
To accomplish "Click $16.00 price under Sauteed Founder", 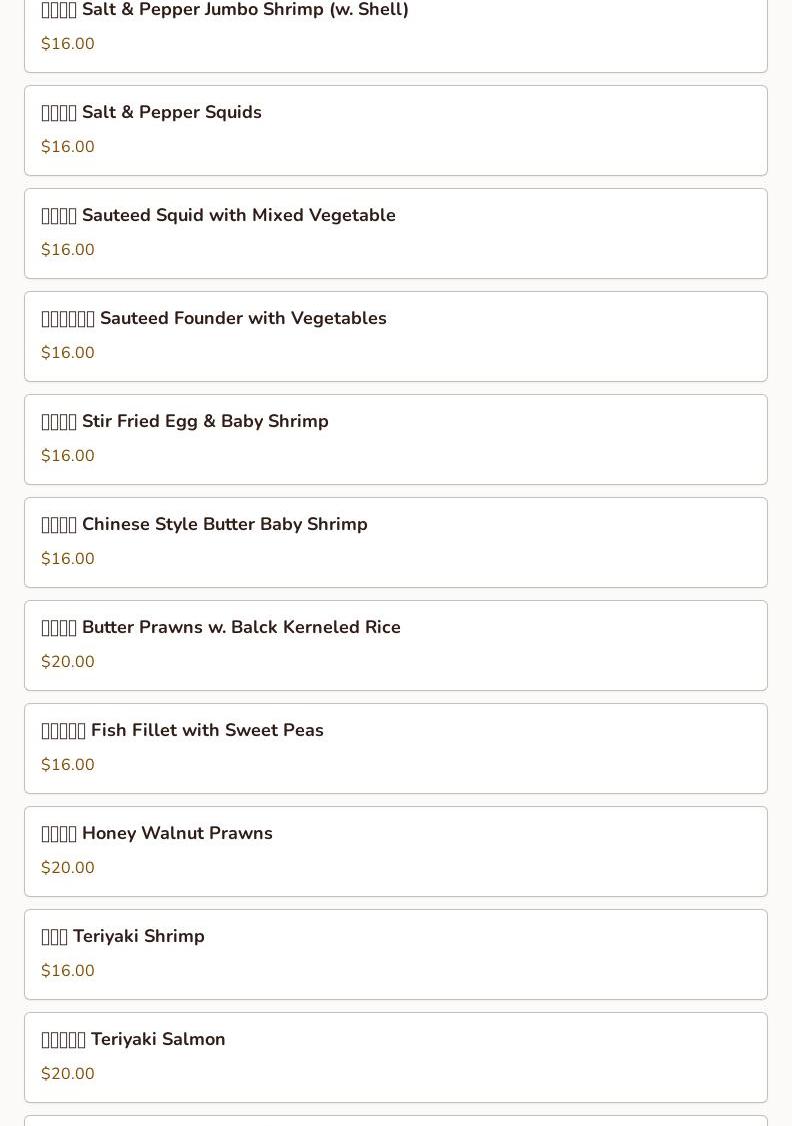I will coord(68,353).
